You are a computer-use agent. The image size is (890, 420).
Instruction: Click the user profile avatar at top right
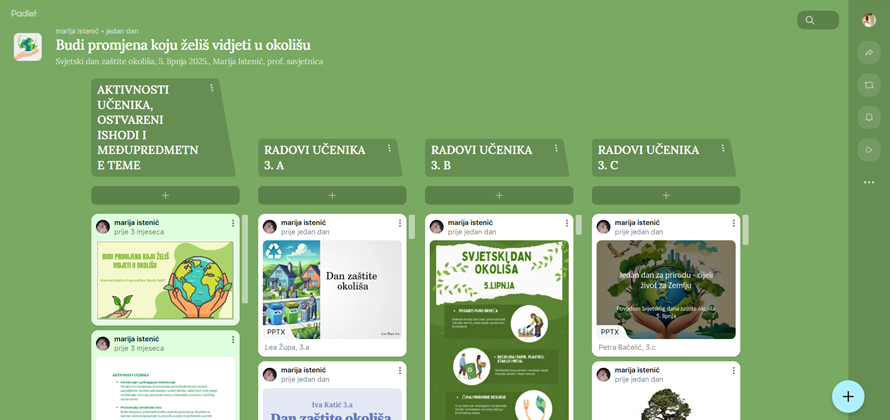click(869, 20)
